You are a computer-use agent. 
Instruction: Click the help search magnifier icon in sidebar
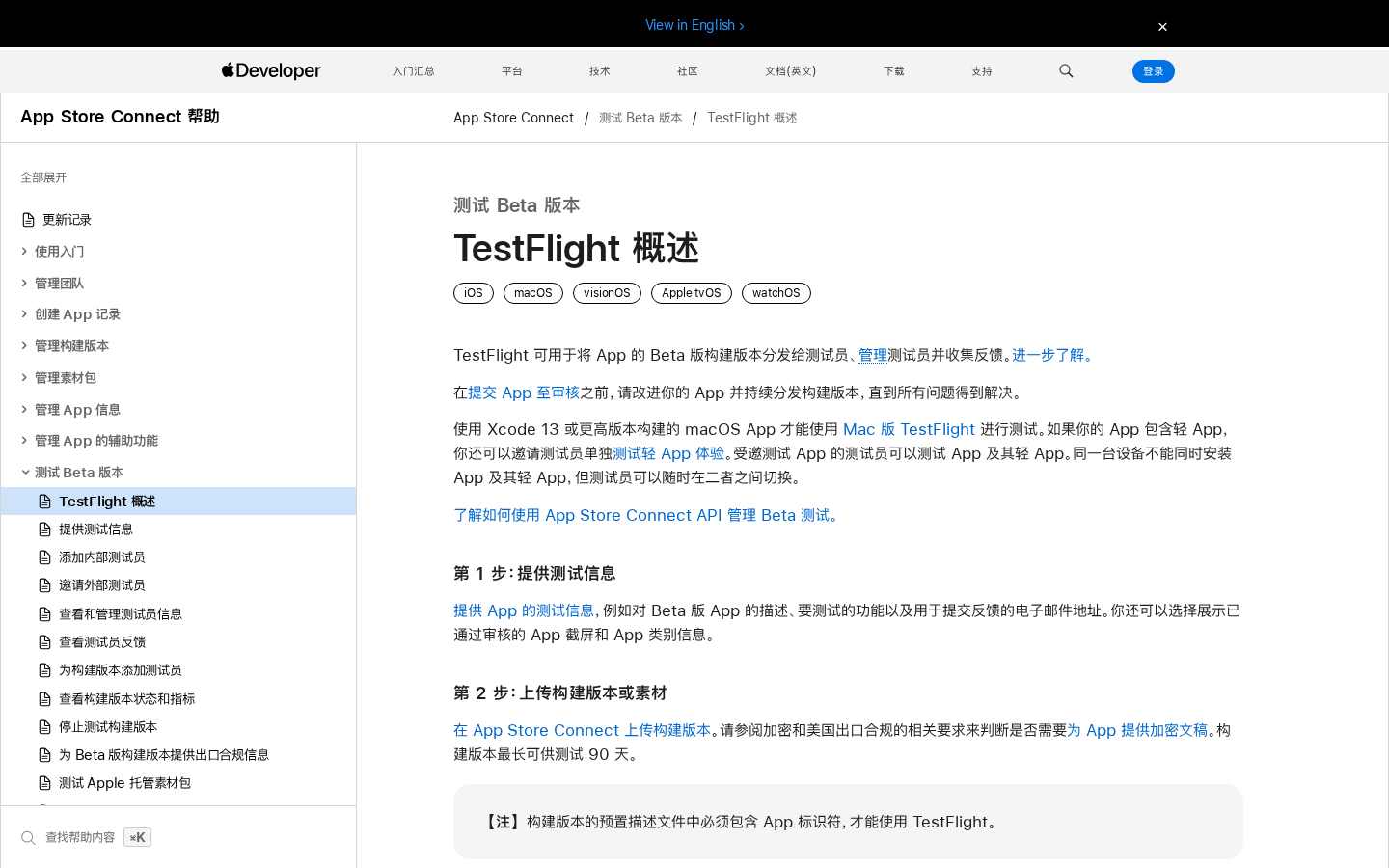tap(28, 838)
